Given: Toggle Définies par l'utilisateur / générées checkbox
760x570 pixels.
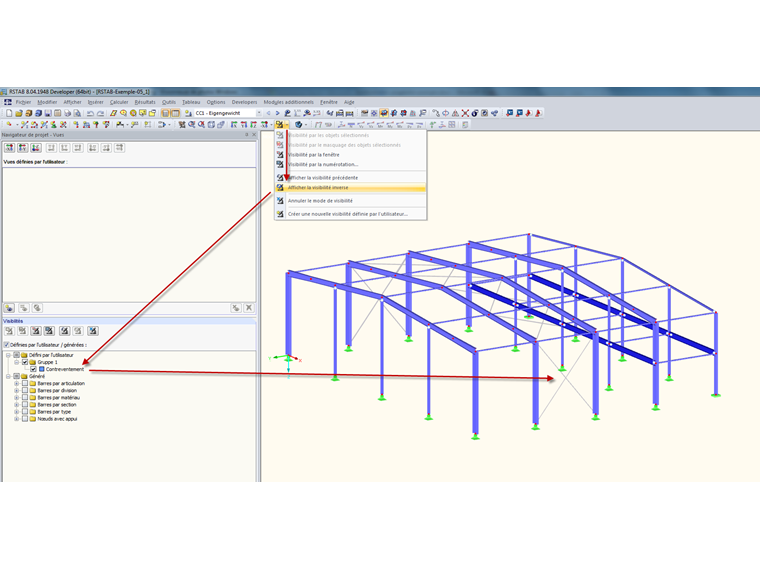Looking at the screenshot, I should pos(6,345).
